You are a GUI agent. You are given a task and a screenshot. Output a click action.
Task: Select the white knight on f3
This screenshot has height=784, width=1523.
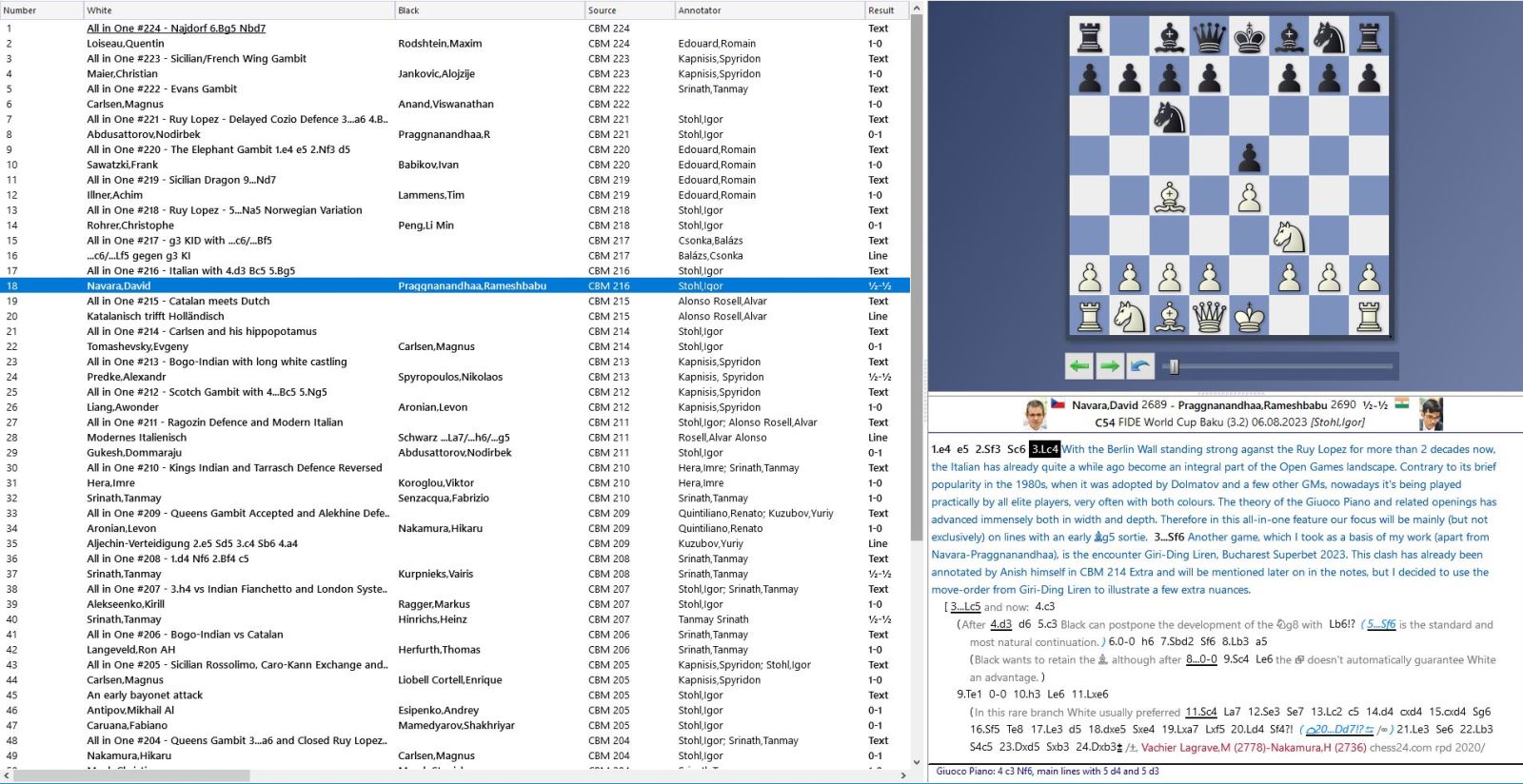point(1289,237)
